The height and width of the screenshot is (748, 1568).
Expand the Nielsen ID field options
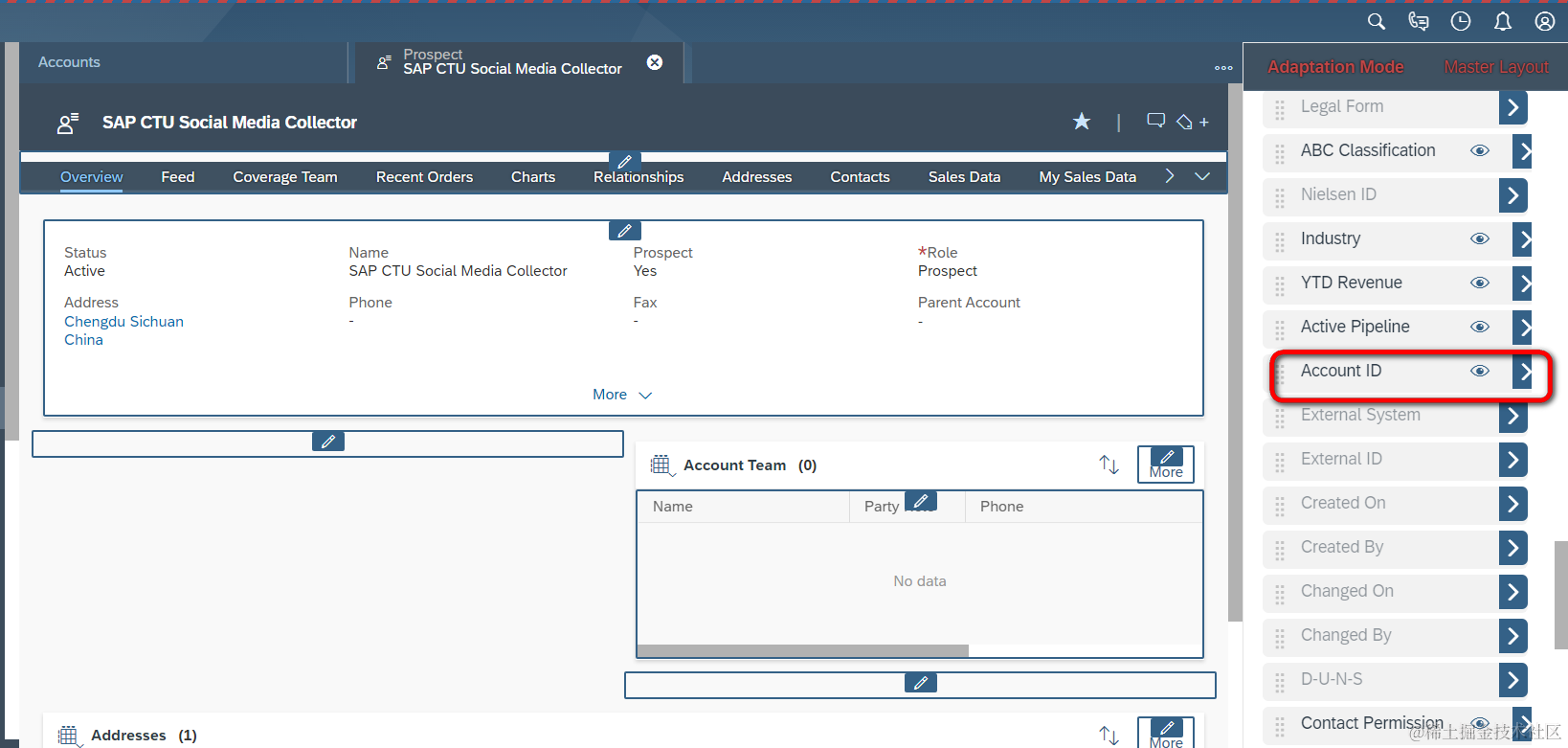(x=1512, y=195)
